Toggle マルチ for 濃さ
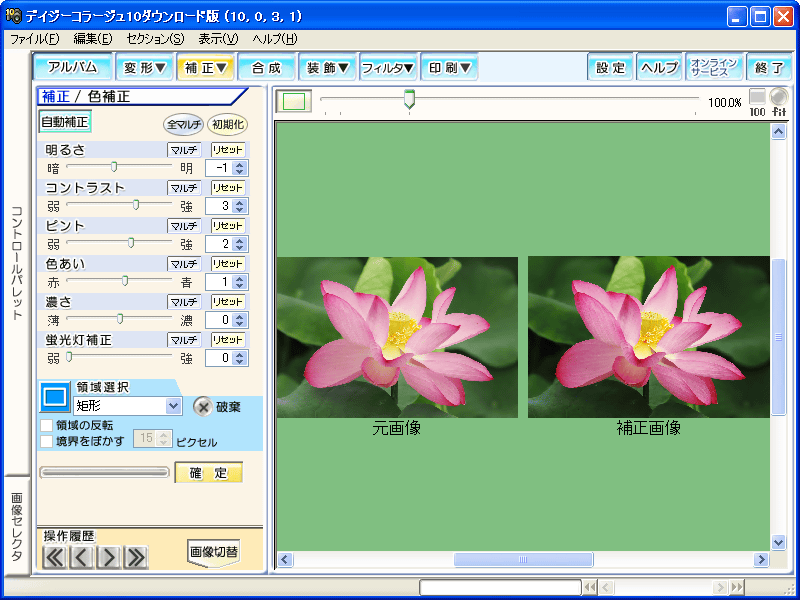This screenshot has width=800, height=600. click(x=184, y=302)
